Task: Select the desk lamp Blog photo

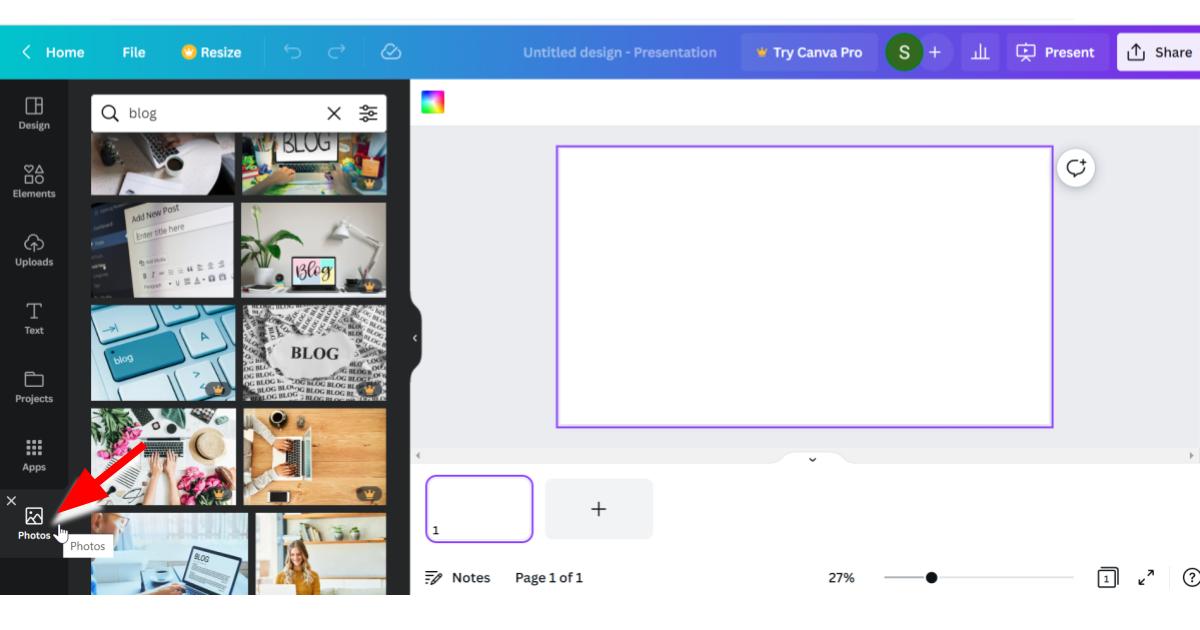Action: [313, 250]
